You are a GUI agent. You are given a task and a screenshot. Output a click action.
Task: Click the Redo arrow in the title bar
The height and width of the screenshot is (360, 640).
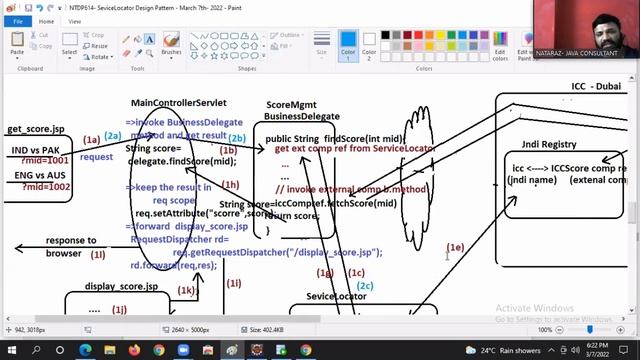click(x=50, y=8)
